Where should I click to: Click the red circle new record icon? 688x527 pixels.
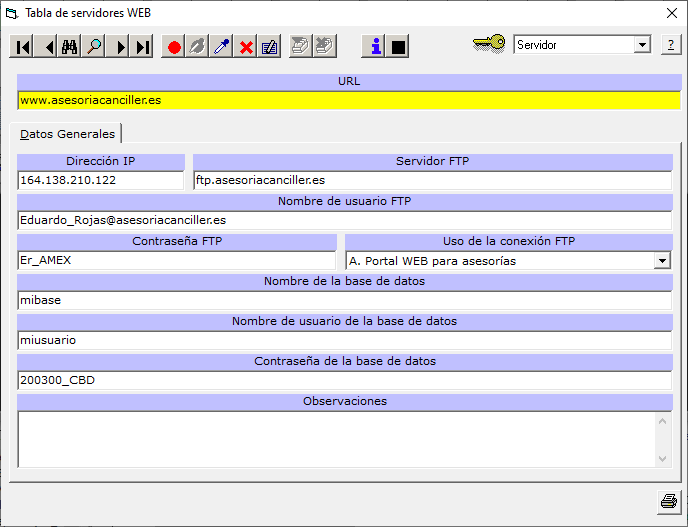click(174, 47)
